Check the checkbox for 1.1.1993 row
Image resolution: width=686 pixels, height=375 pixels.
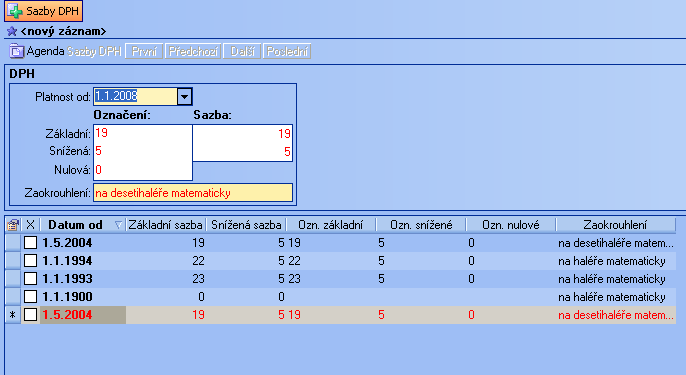pos(30,279)
